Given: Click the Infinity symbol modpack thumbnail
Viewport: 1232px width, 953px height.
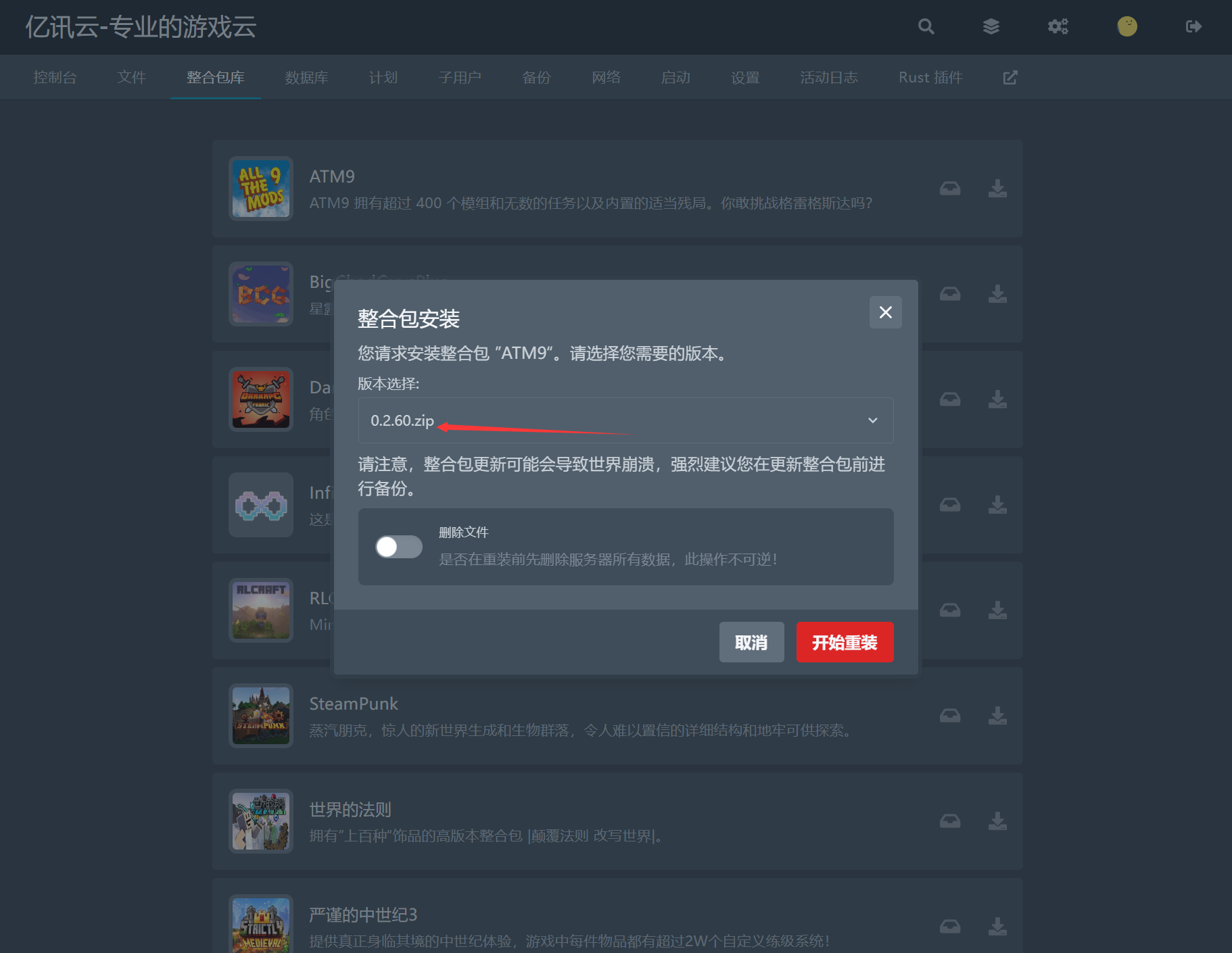Looking at the screenshot, I should [x=261, y=505].
